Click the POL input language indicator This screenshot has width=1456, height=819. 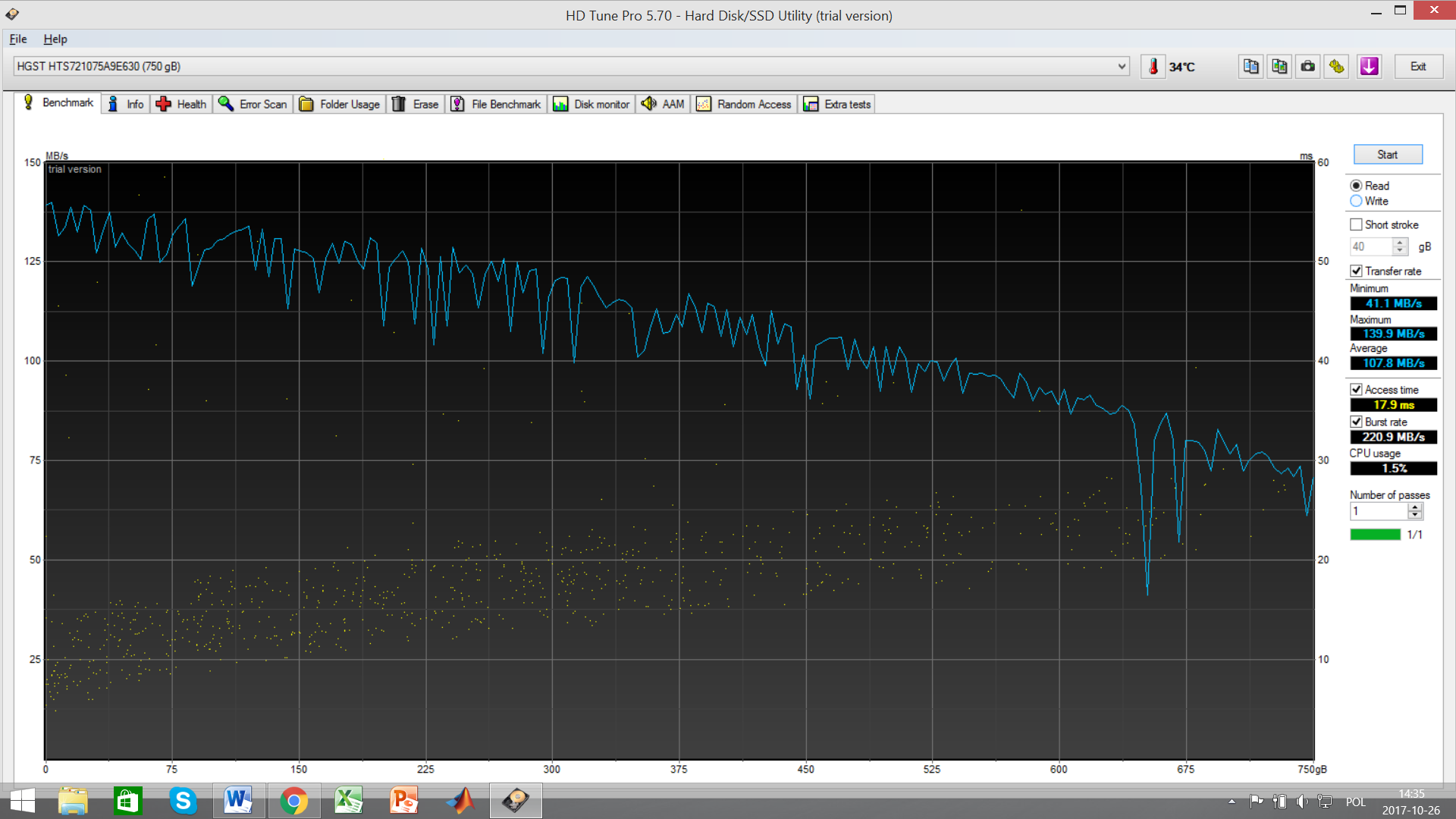coord(1355,802)
